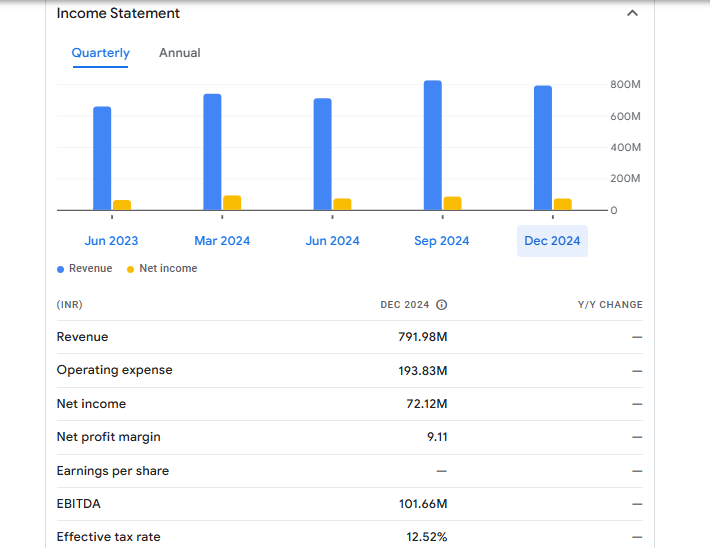710x548 pixels.
Task: Click the Dec 2024 blue revenue bar
Action: (x=543, y=148)
